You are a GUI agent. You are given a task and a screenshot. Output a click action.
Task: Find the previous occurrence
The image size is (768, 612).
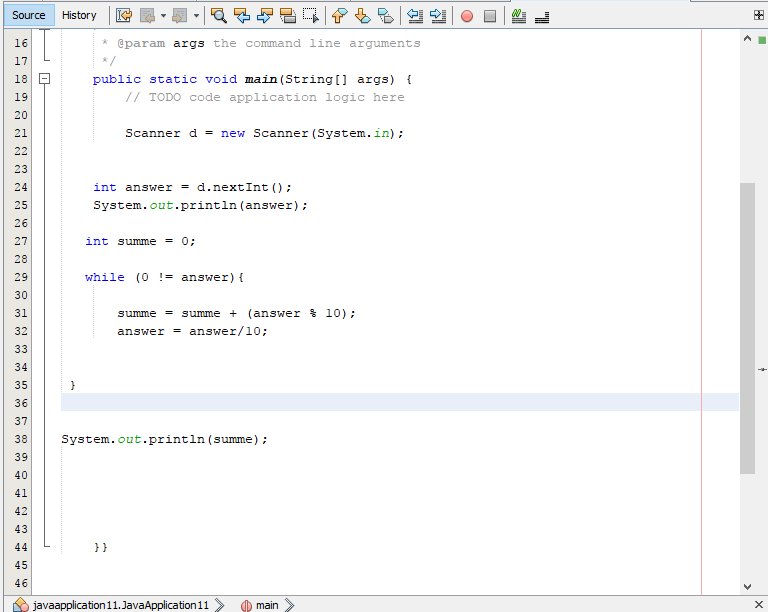click(241, 16)
